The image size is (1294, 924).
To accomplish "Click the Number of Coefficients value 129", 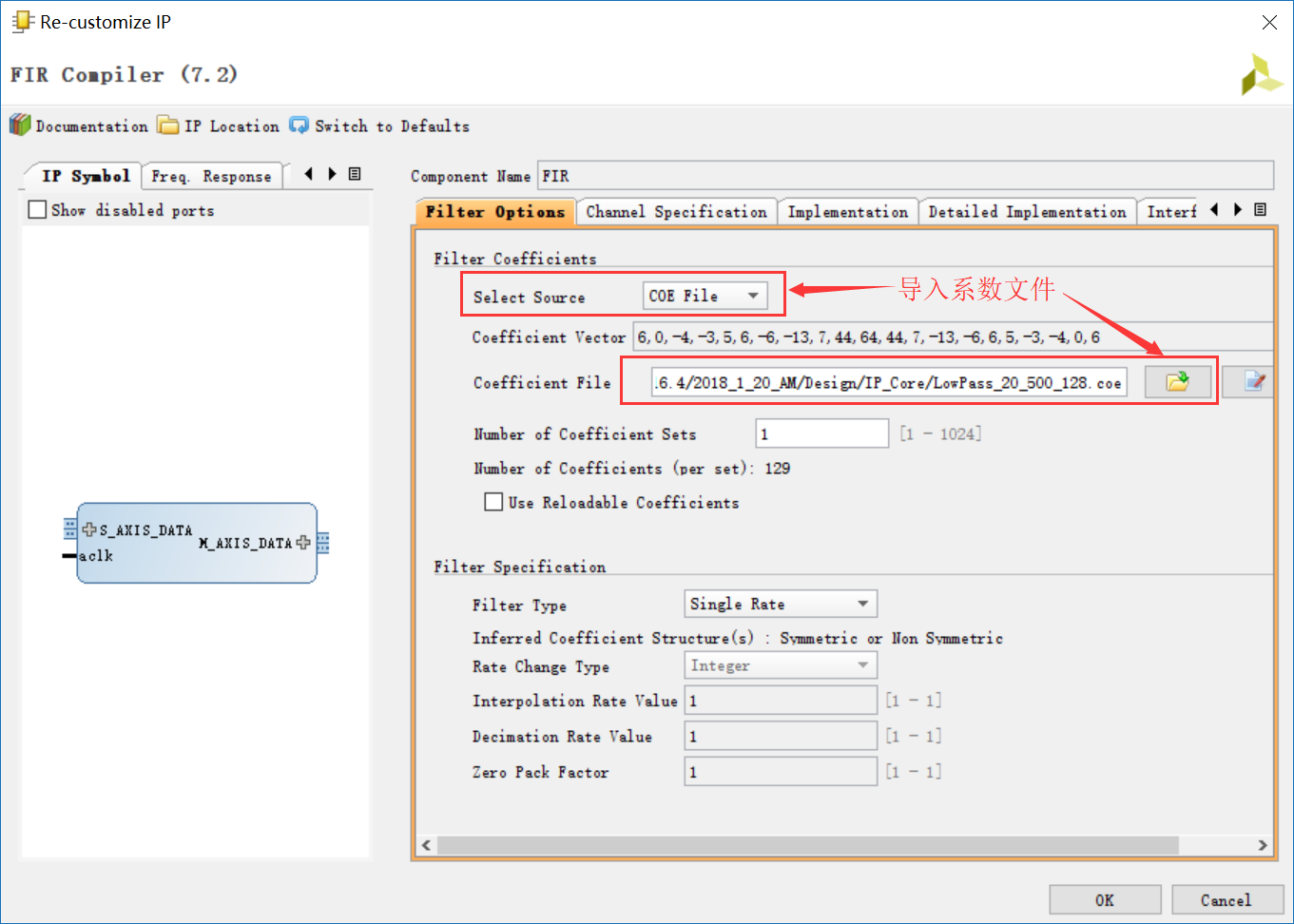I will (x=778, y=468).
